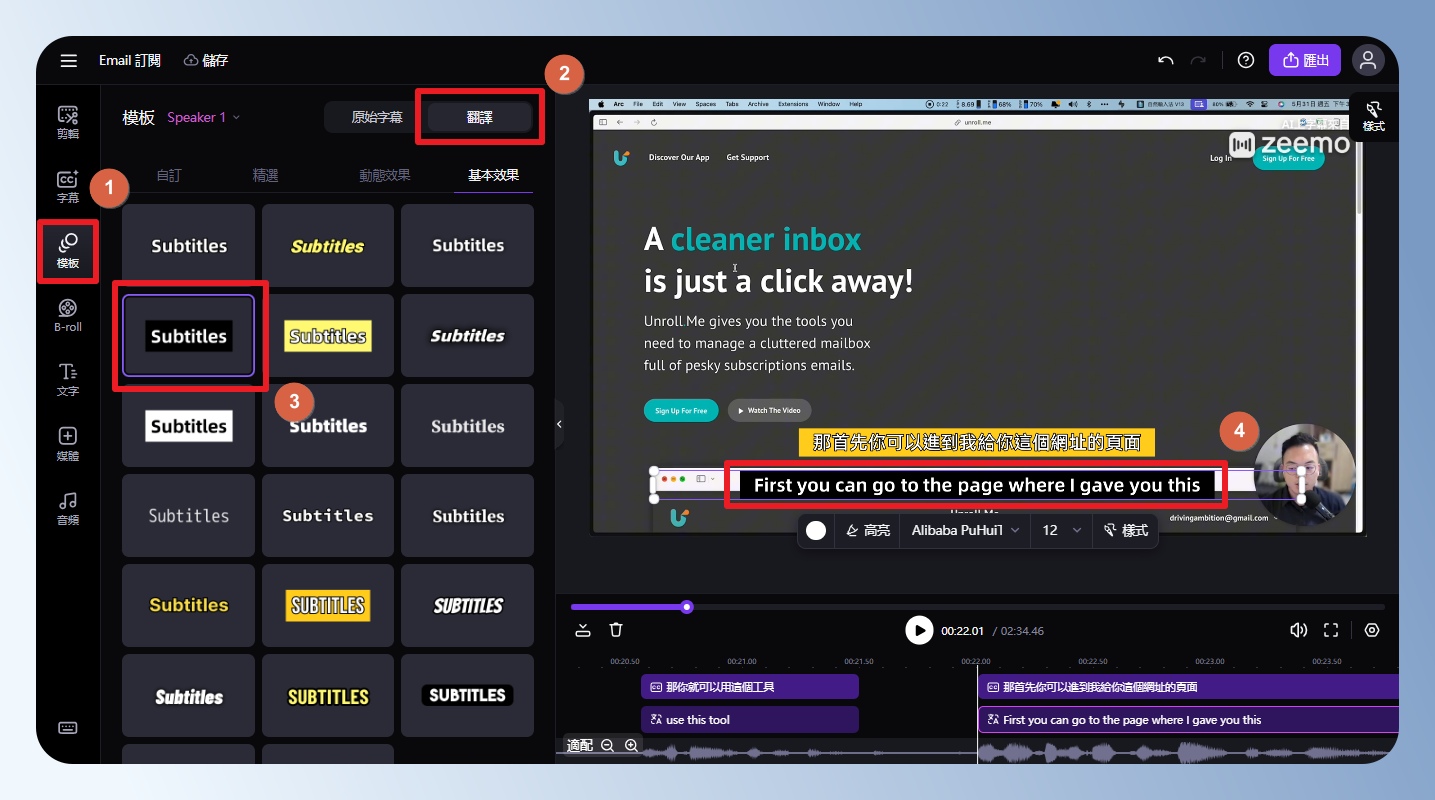This screenshot has height=800, width=1435.
Task: Delete selected clip with trash icon
Action: click(x=616, y=630)
